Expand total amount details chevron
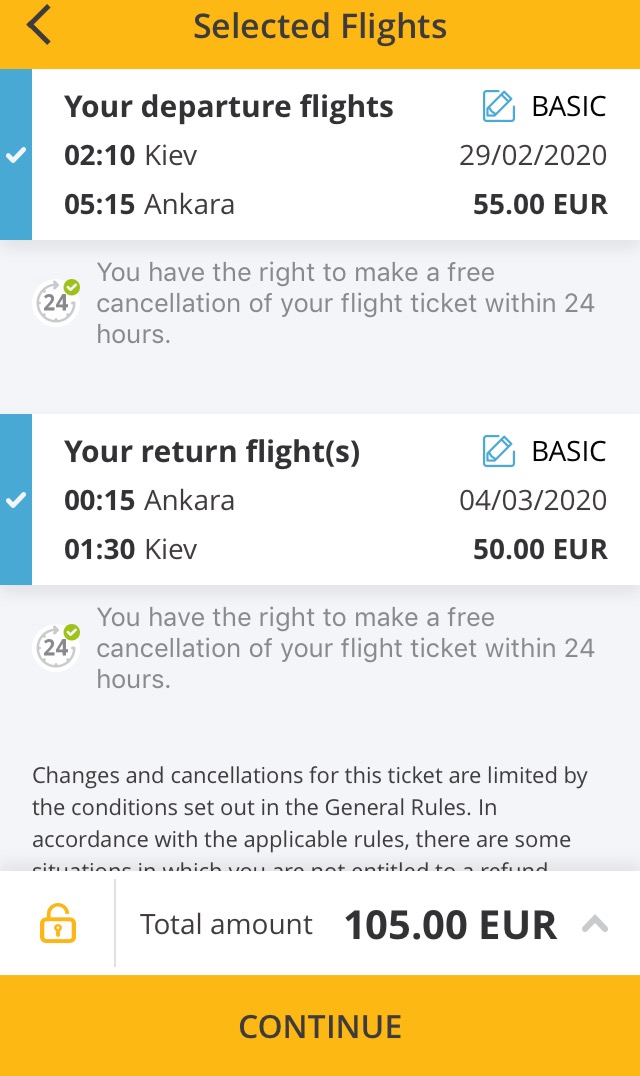Viewport: 640px width, 1076px height. coord(595,924)
